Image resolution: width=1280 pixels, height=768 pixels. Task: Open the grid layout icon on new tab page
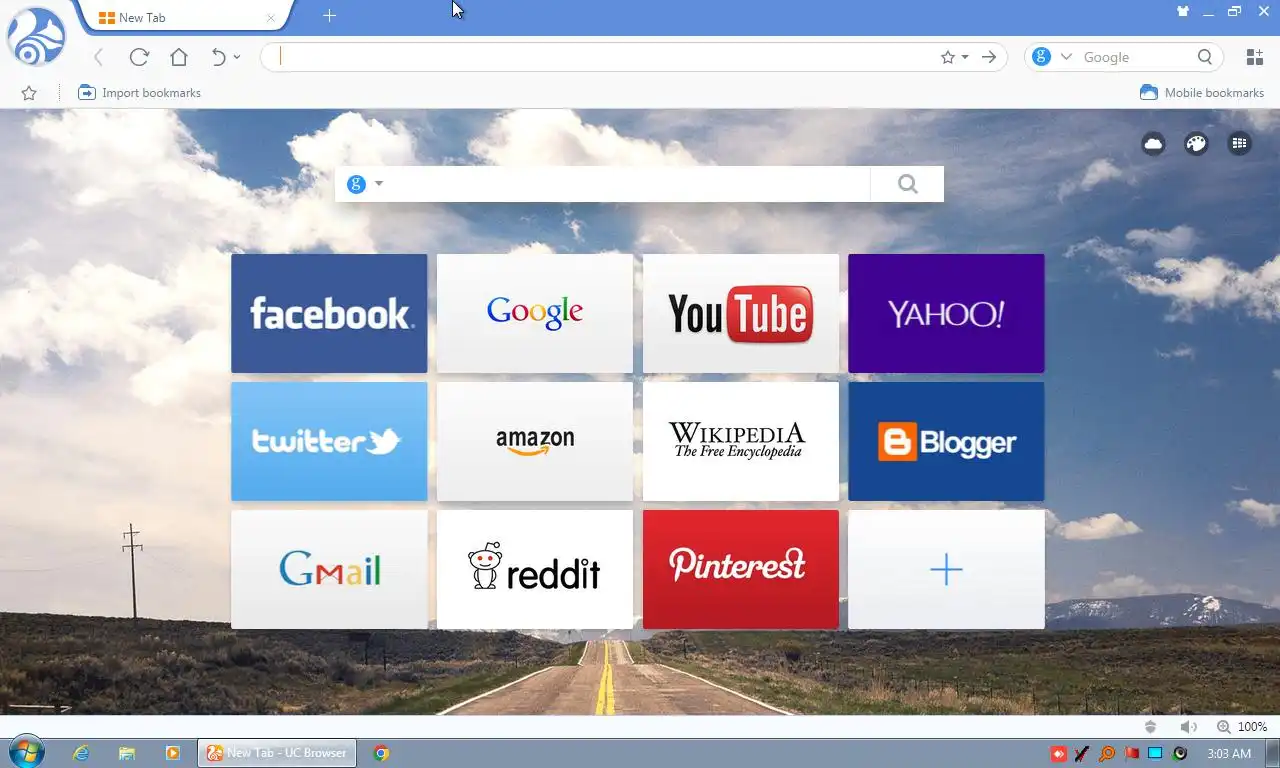coord(1239,144)
